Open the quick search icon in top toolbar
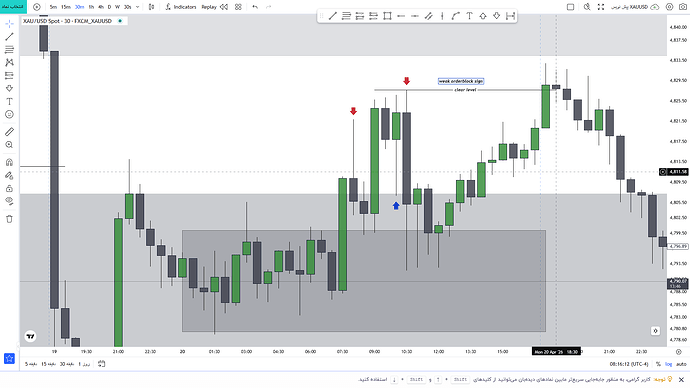This screenshot has width=690, height=388. pyautogui.click(x=587, y=7)
